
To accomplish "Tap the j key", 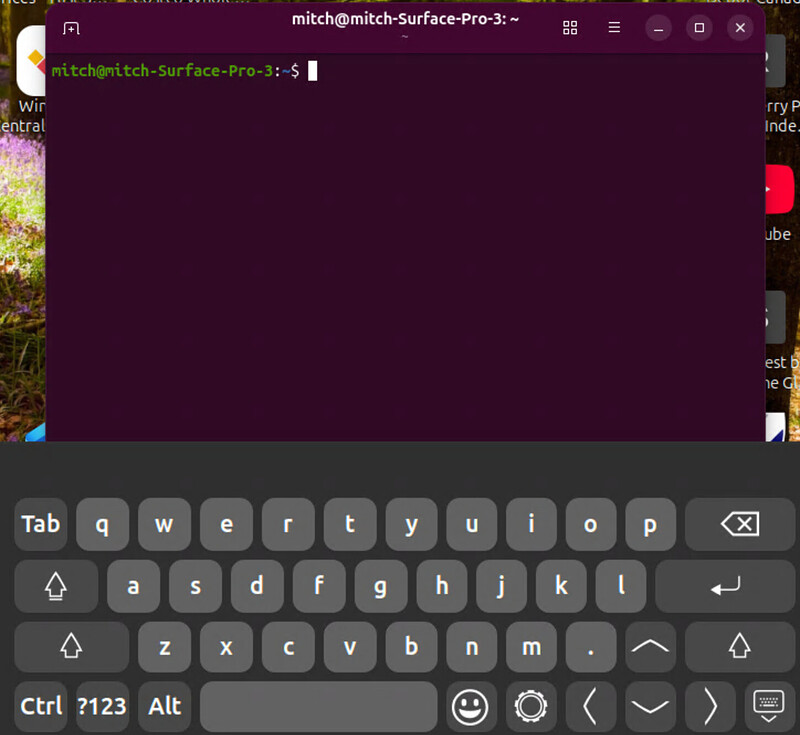I will coord(502,586).
